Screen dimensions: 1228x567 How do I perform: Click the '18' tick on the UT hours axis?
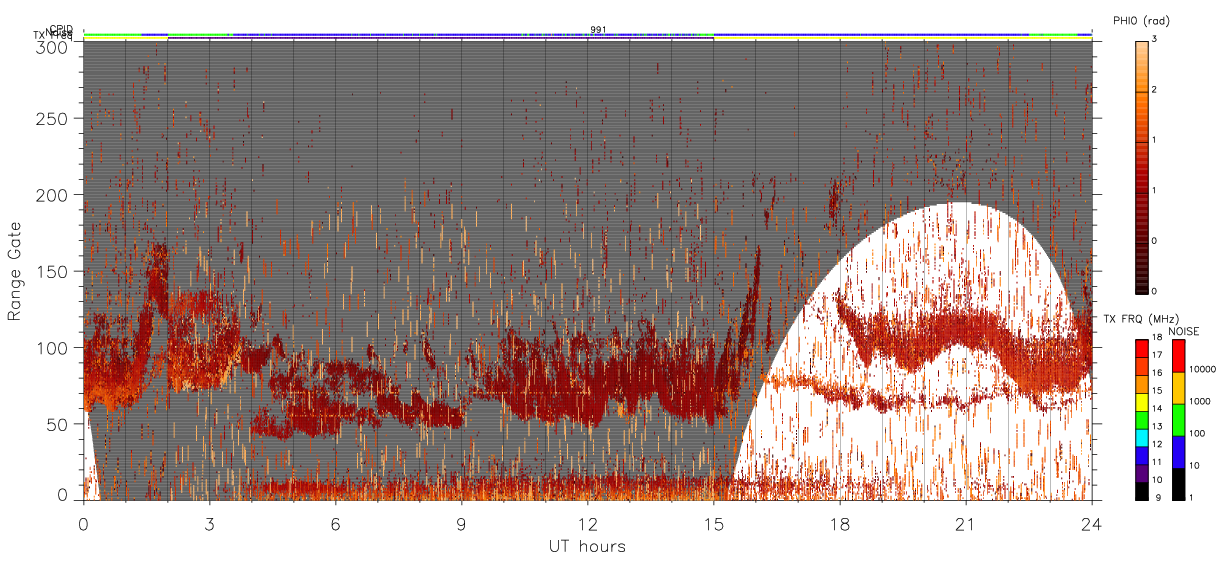839,523
